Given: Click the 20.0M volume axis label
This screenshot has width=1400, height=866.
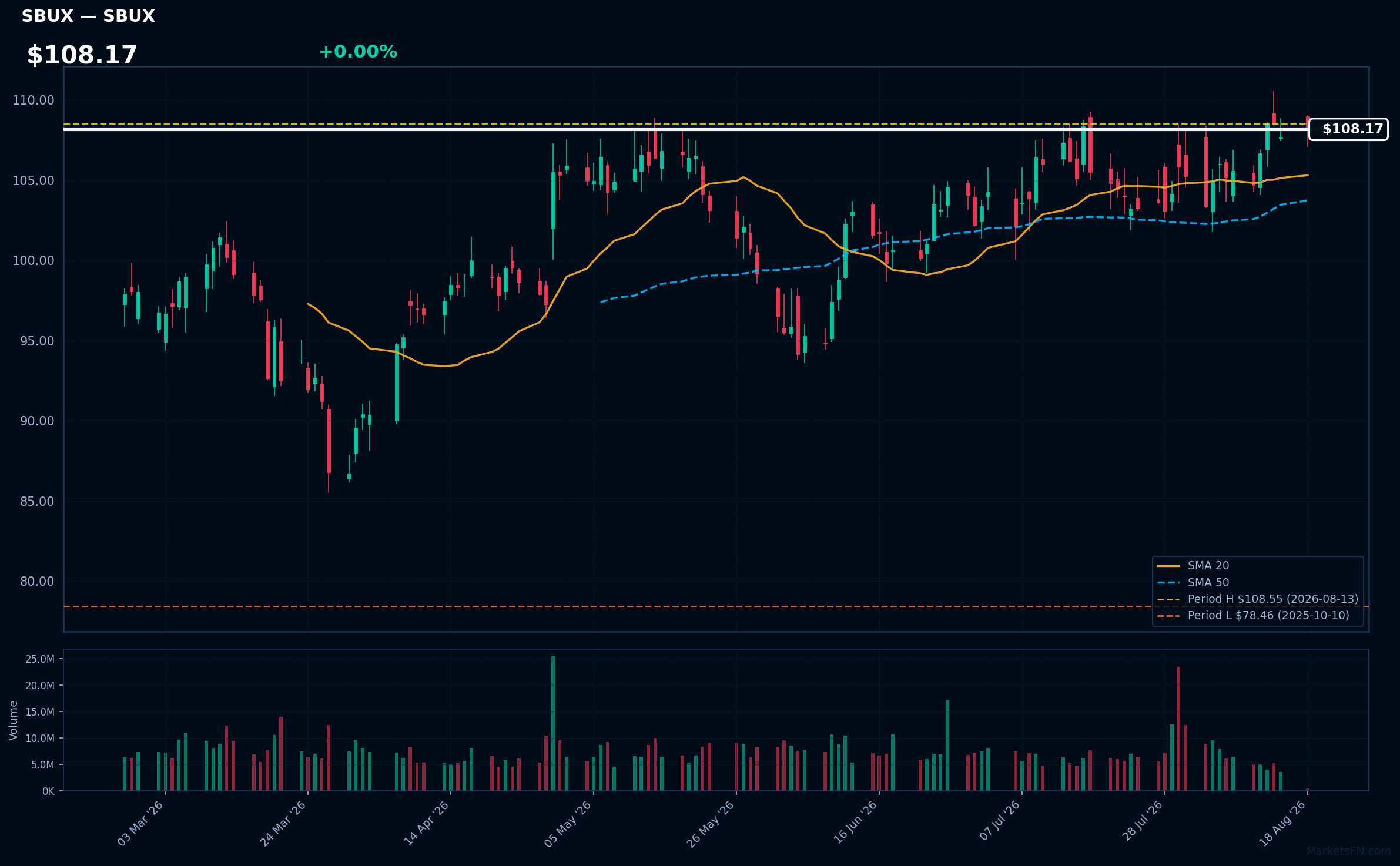Looking at the screenshot, I should pos(40,686).
